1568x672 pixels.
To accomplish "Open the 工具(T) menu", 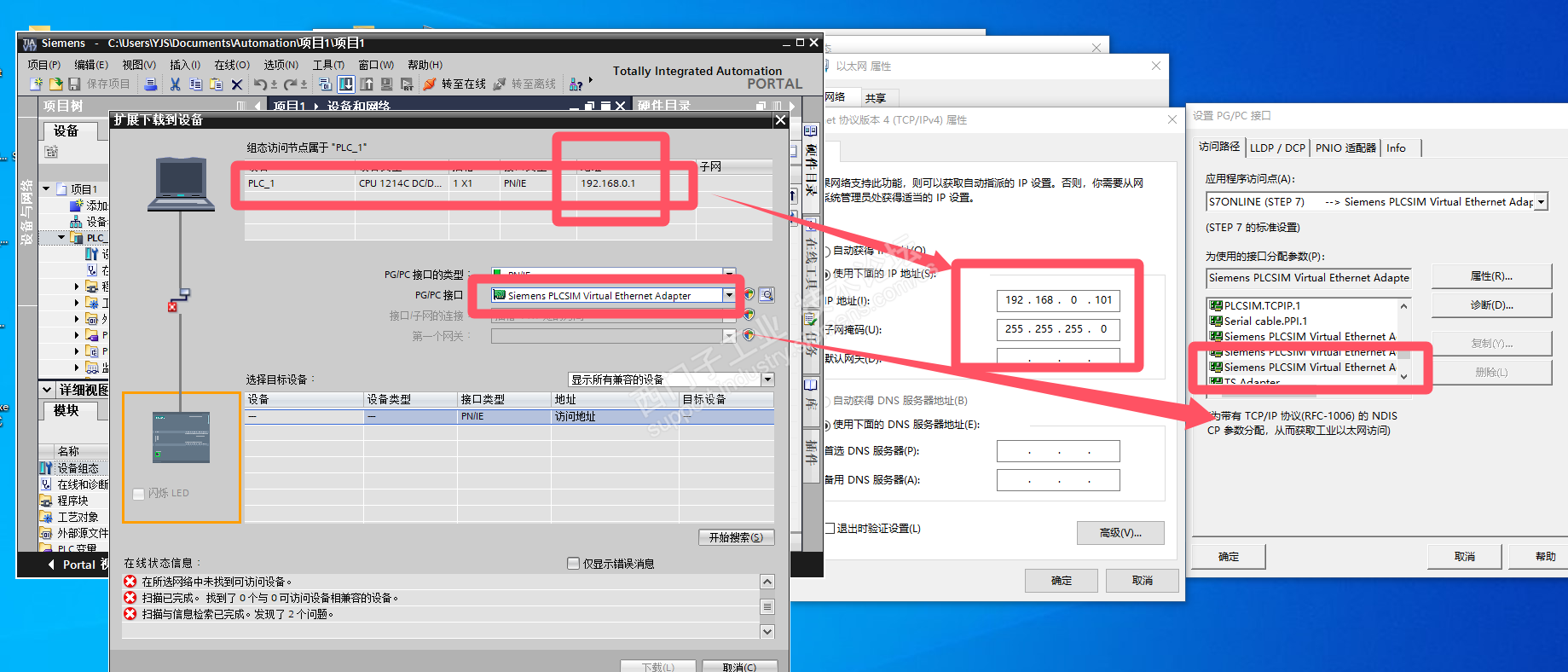I will click(328, 65).
